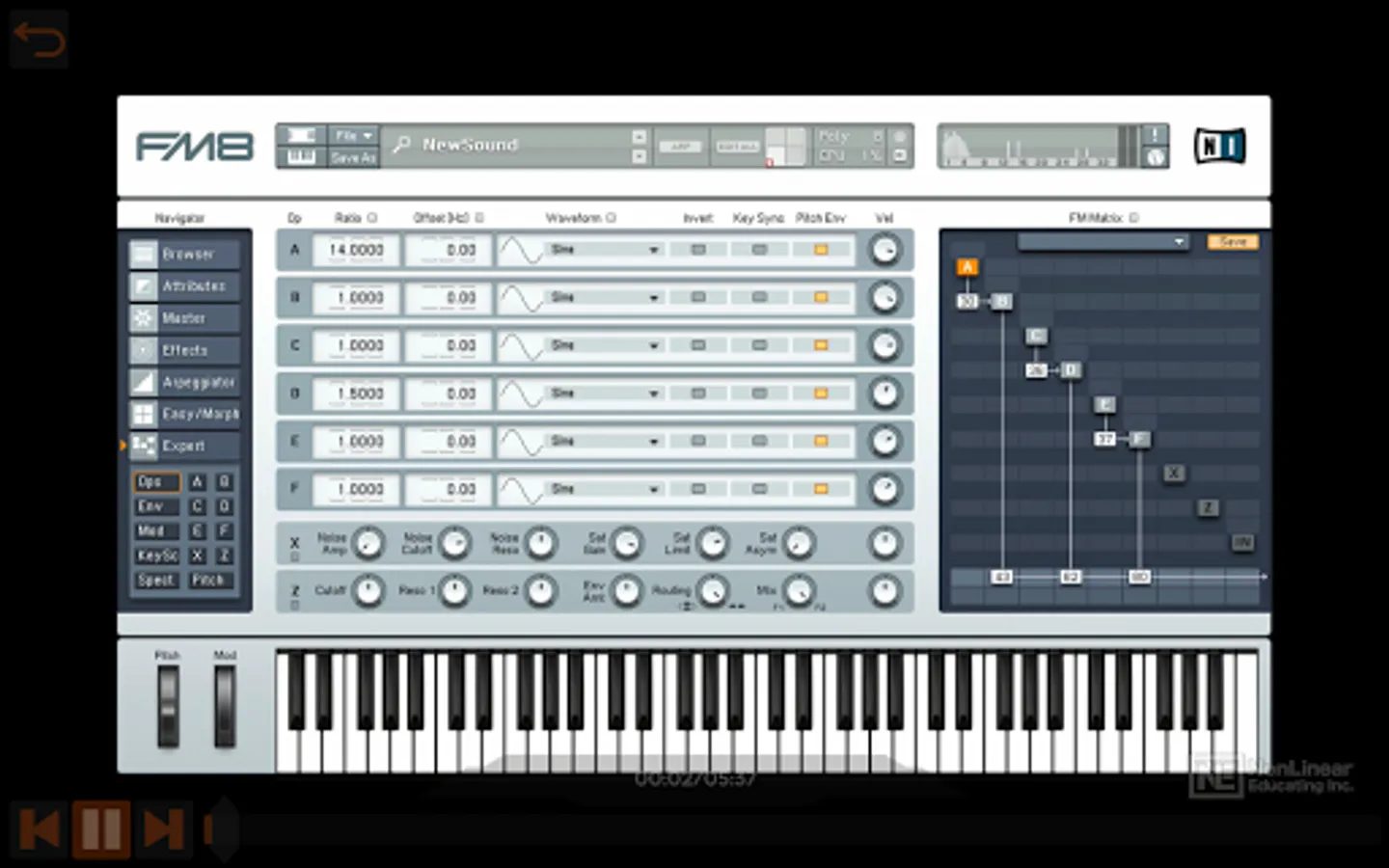This screenshot has width=1389, height=868.
Task: Click the operator A ratio field 14.0000
Action: [356, 250]
